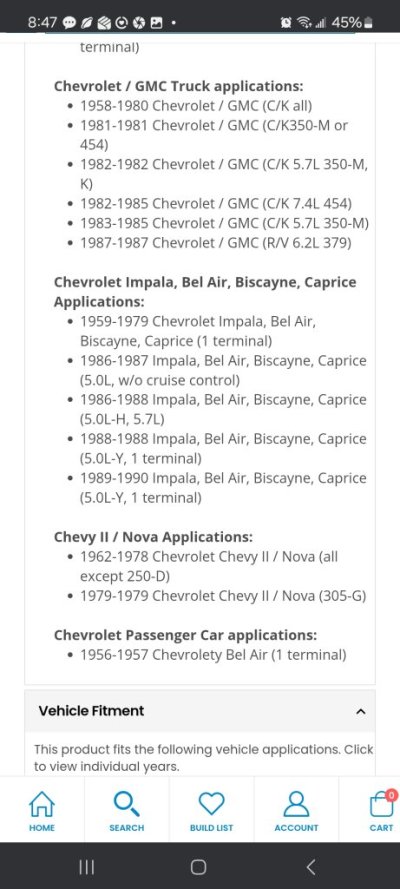400x889 pixels.
Task: Collapse Vehicle Fitment with chevron
Action: click(x=361, y=711)
